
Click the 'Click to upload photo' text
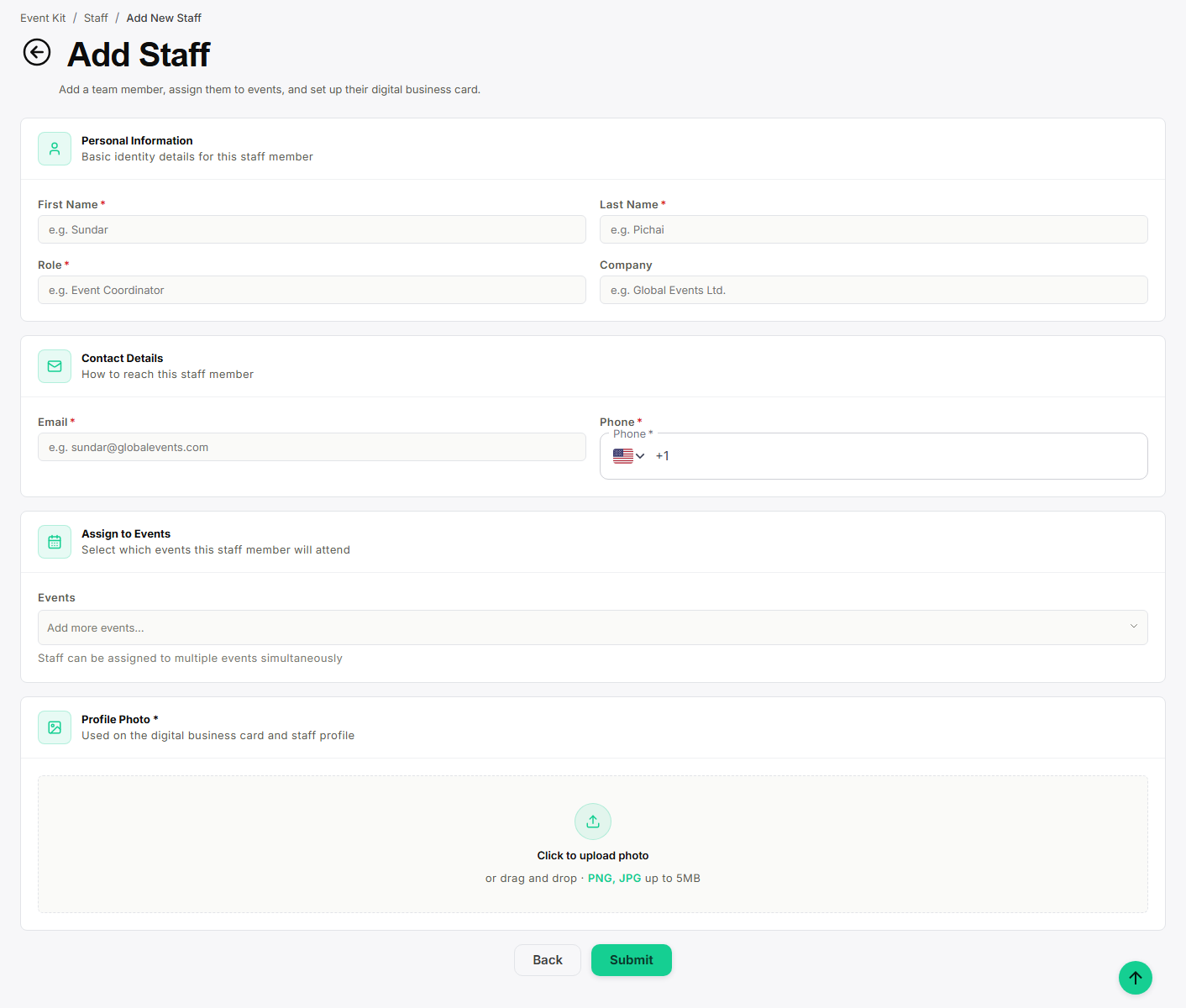[593, 856]
